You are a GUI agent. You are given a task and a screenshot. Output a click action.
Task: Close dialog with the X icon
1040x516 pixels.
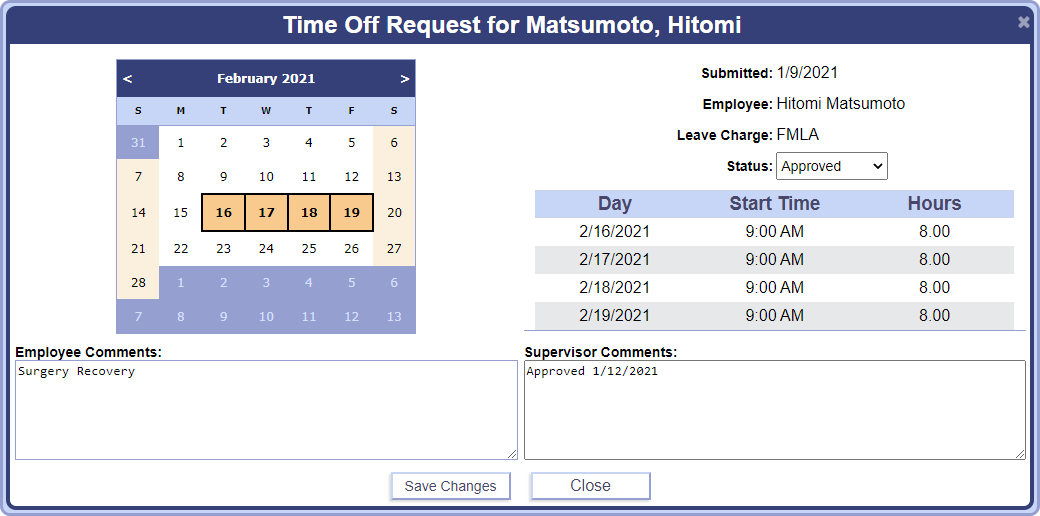(1023, 22)
